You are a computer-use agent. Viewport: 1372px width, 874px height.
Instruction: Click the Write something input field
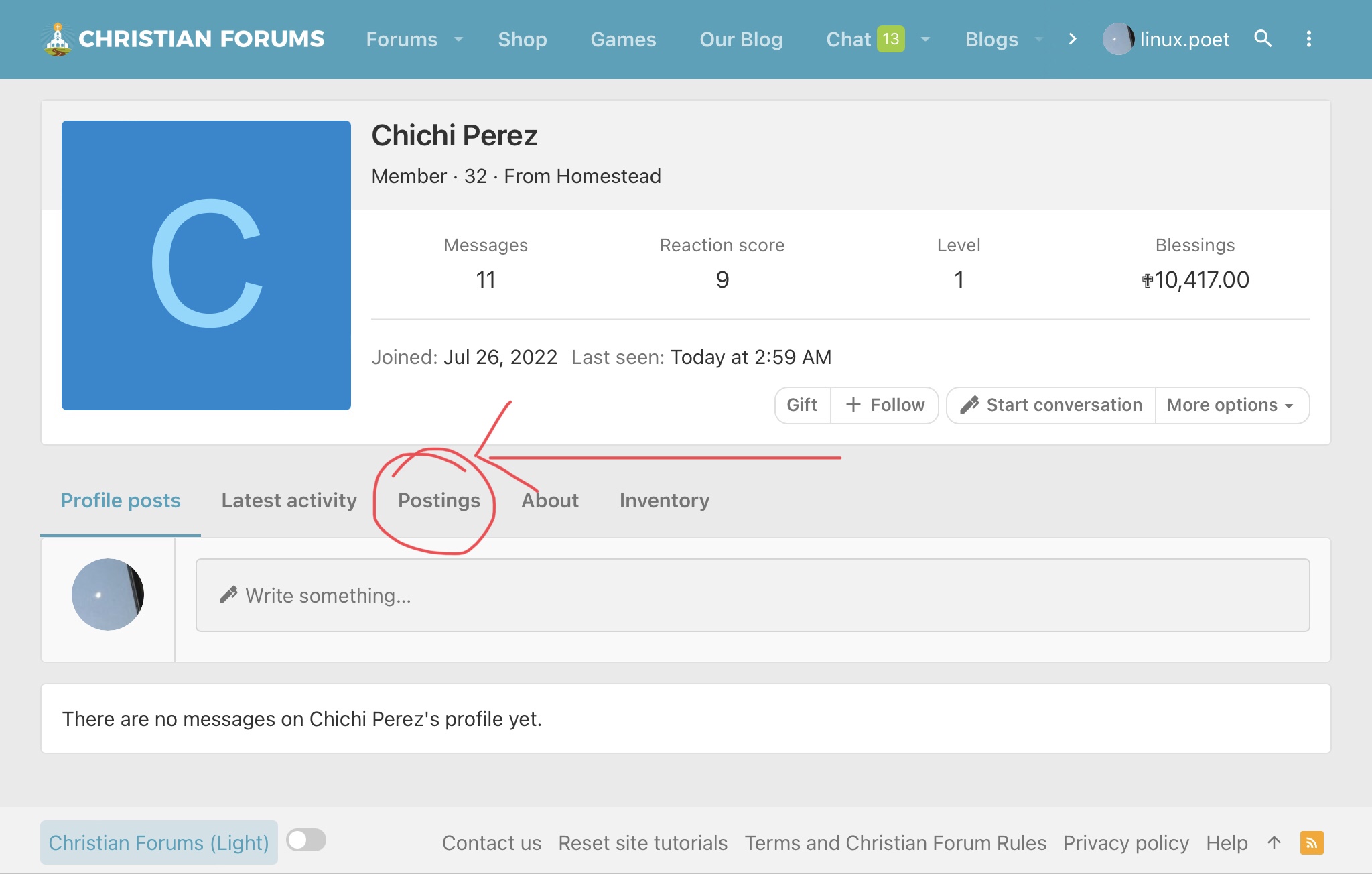(x=752, y=595)
